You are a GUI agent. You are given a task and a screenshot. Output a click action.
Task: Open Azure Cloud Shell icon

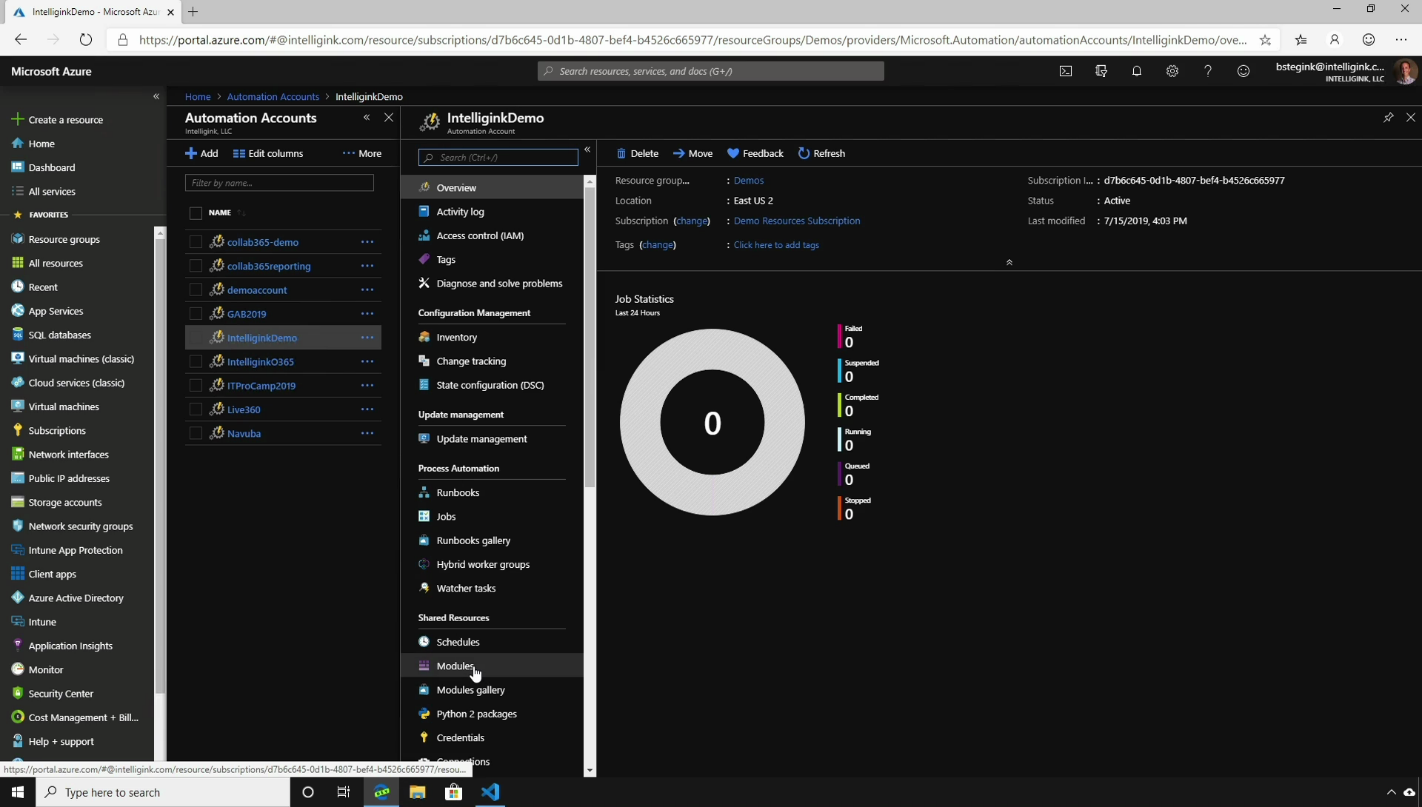click(1066, 71)
